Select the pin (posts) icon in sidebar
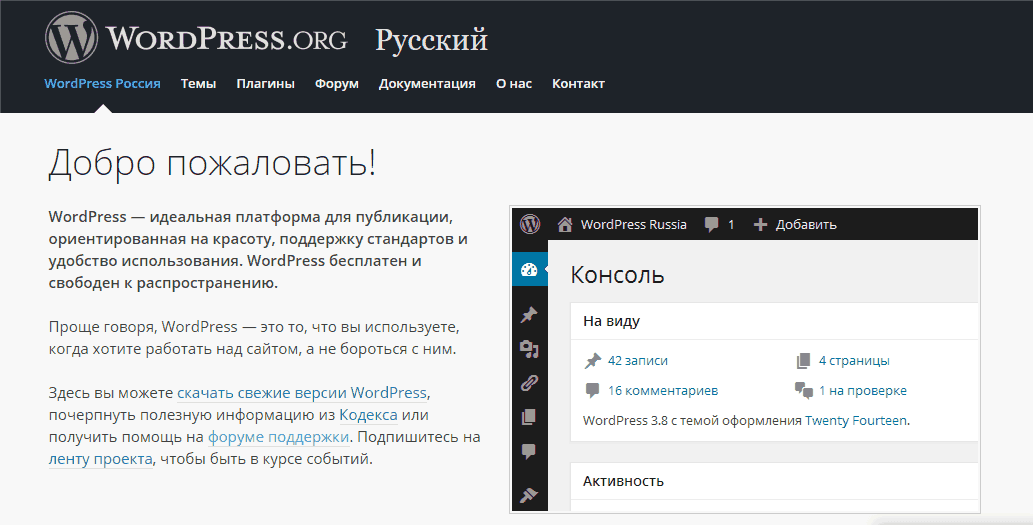This screenshot has height=525, width=1033. pos(529,315)
